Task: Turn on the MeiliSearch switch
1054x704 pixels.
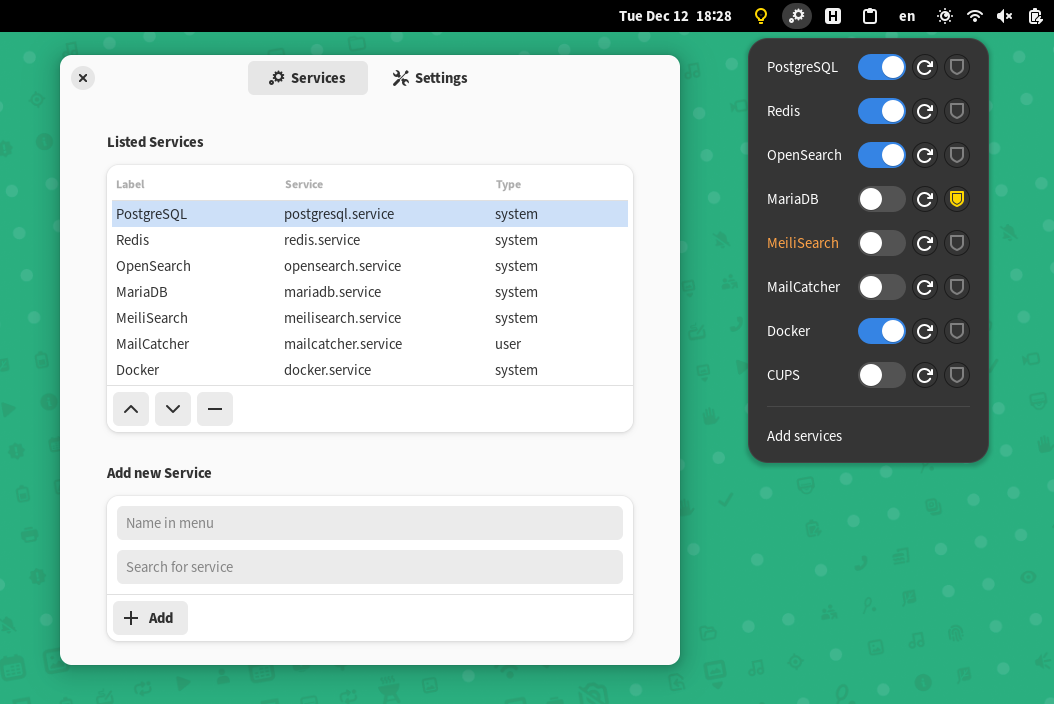Action: pos(882,243)
